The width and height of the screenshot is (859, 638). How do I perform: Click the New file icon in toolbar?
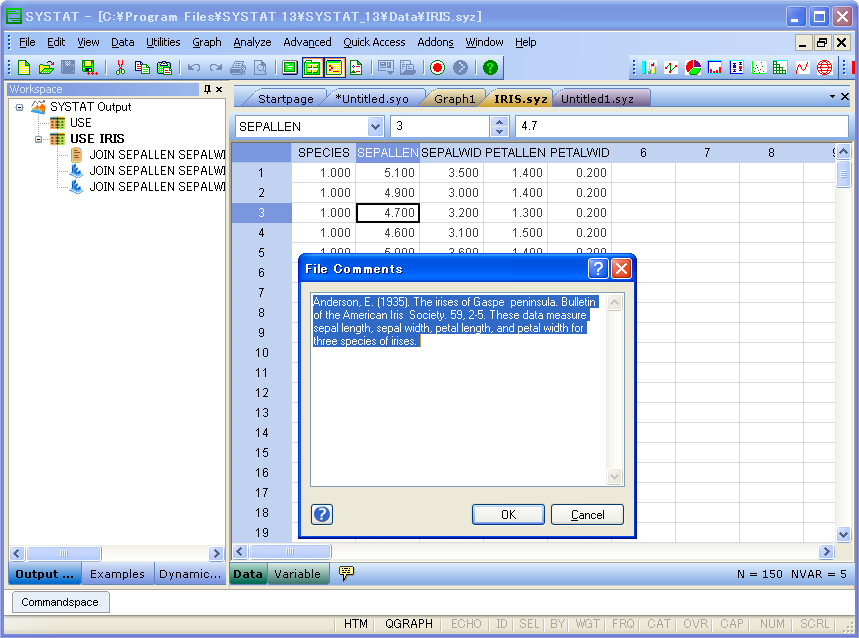tap(24, 67)
